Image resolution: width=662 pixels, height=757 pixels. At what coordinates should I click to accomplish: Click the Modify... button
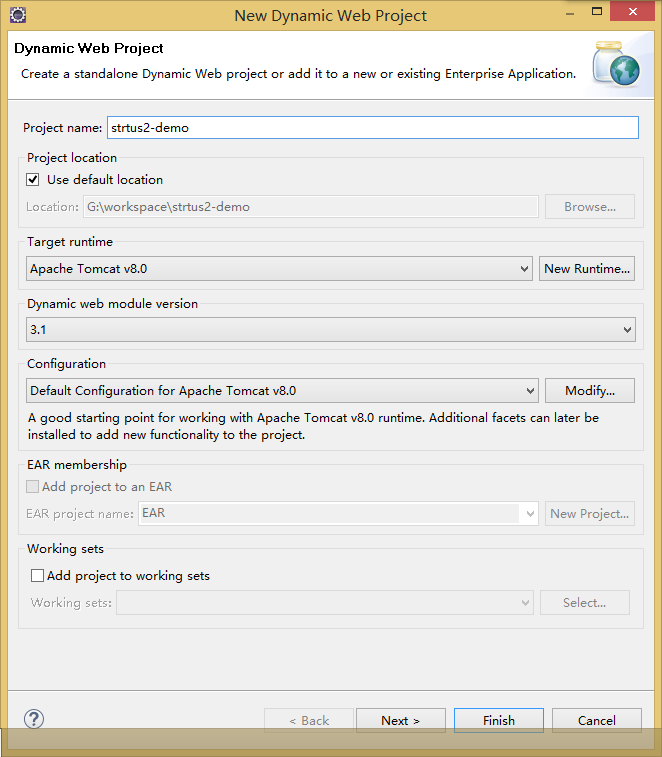[x=590, y=390]
